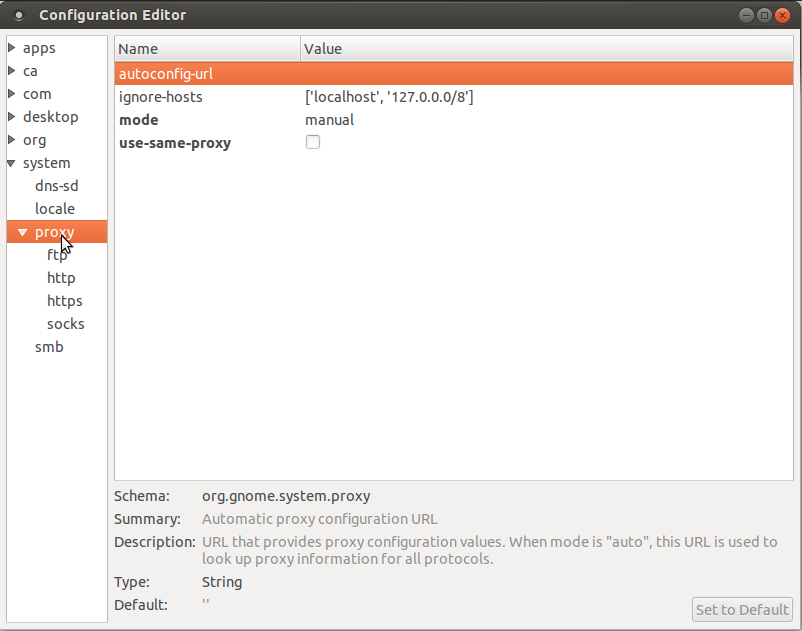The height and width of the screenshot is (631, 802).
Task: Expand the desktop tree node arrow
Action: pos(12,117)
